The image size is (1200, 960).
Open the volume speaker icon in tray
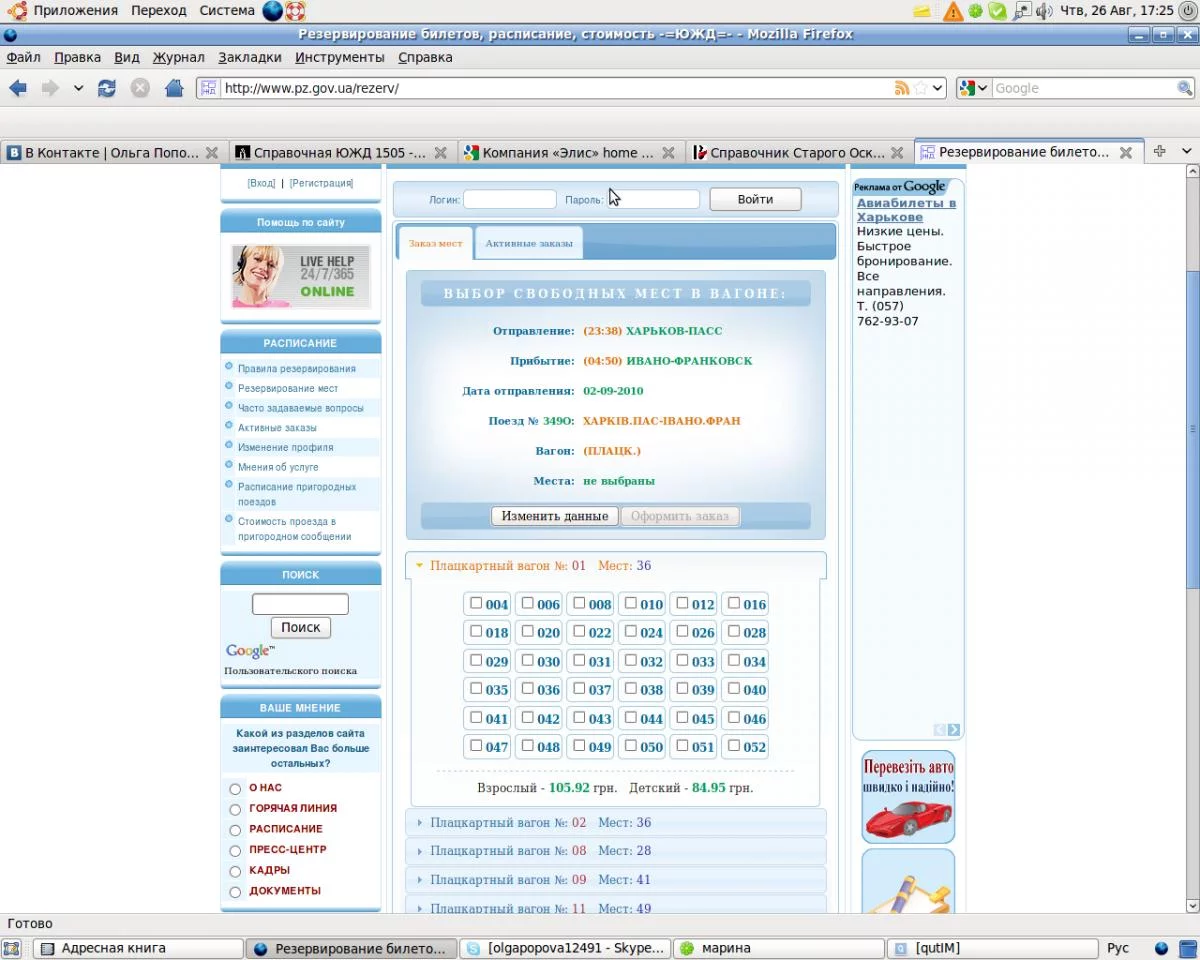1044,11
